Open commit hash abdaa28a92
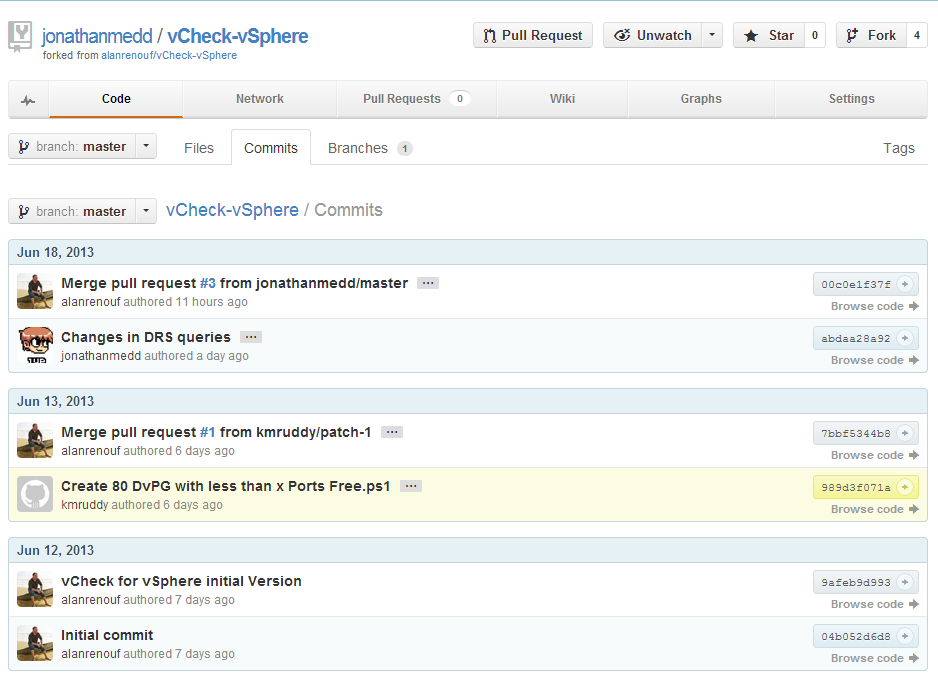Viewport: 938px width, 688px height. tap(855, 339)
